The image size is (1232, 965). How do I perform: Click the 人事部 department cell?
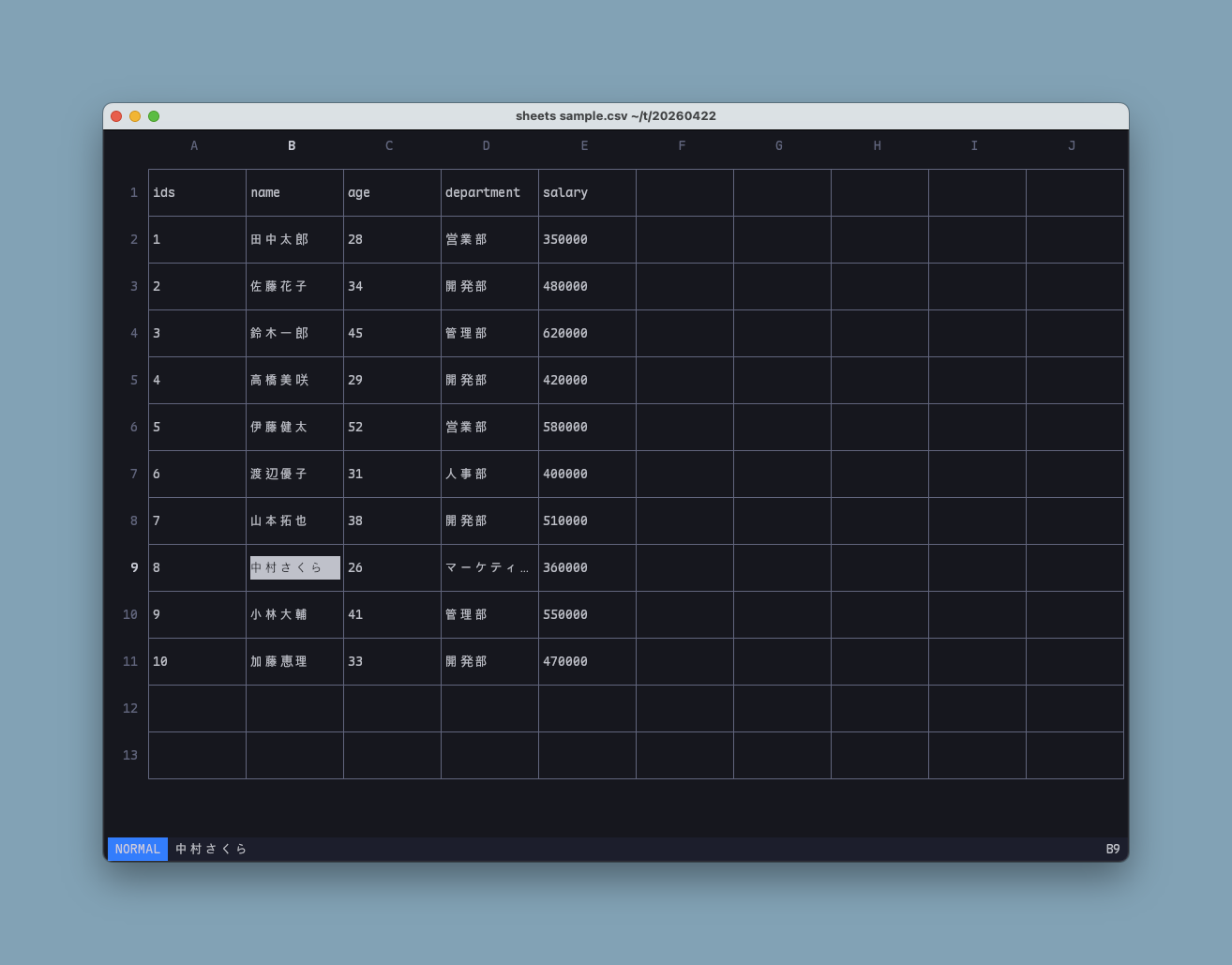pos(466,474)
